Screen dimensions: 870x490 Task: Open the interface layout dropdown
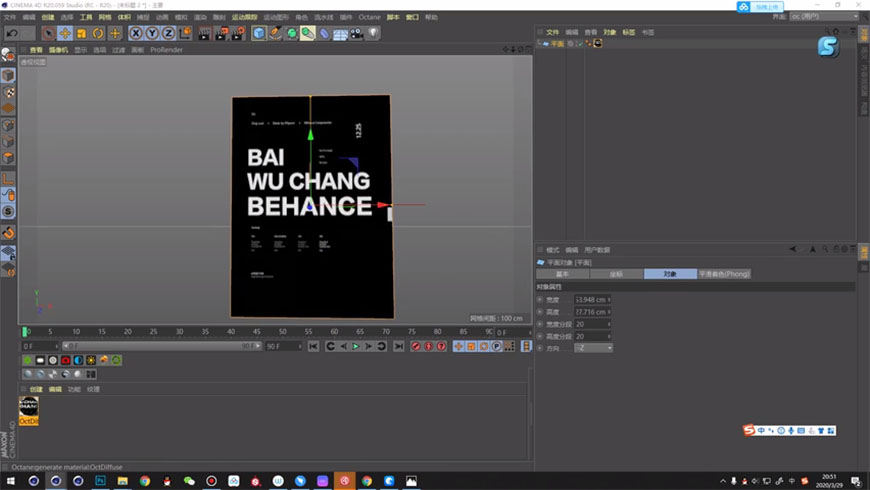click(x=824, y=17)
